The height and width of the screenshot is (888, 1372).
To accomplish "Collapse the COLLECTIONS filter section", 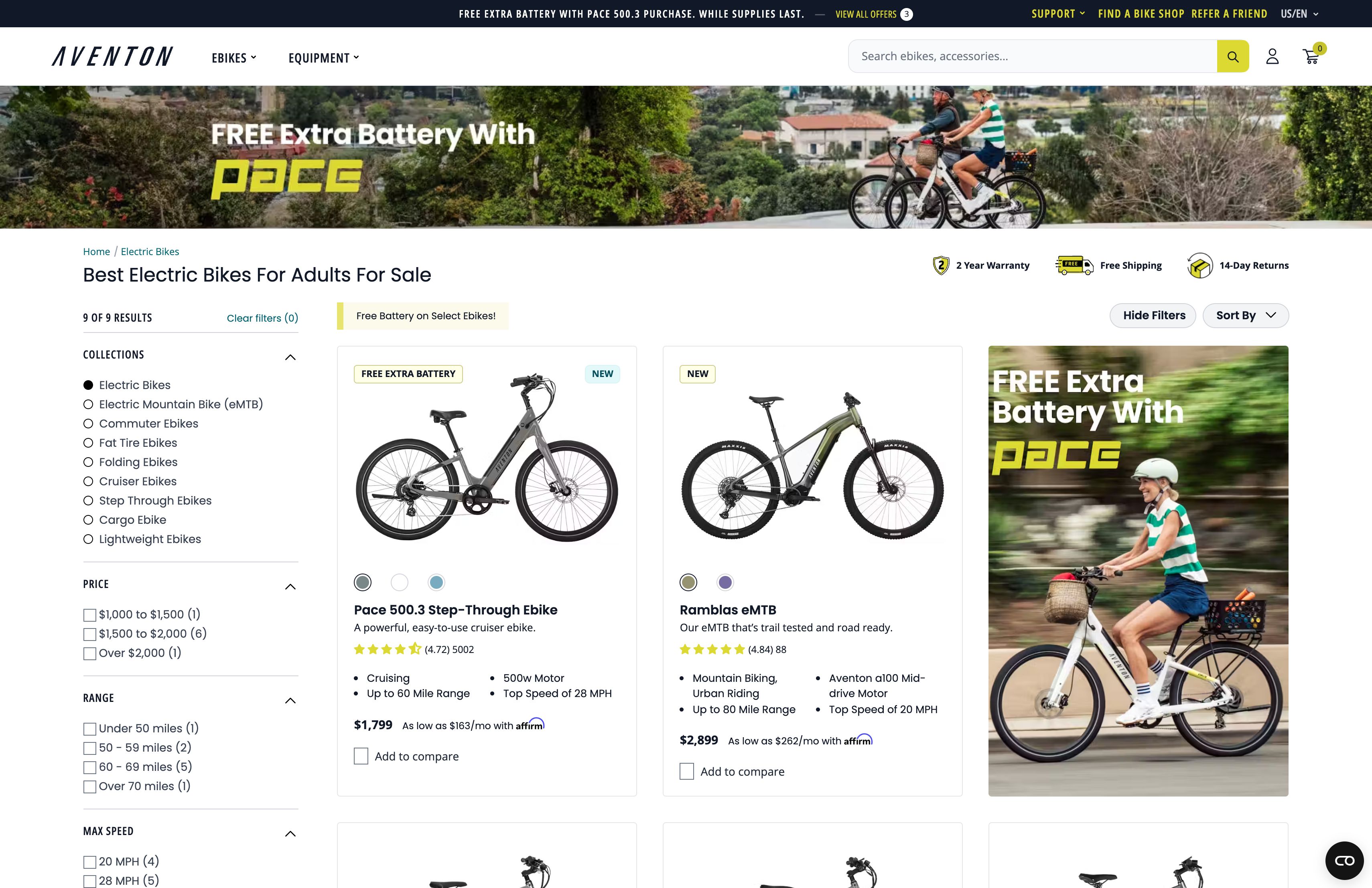I will (x=290, y=357).
